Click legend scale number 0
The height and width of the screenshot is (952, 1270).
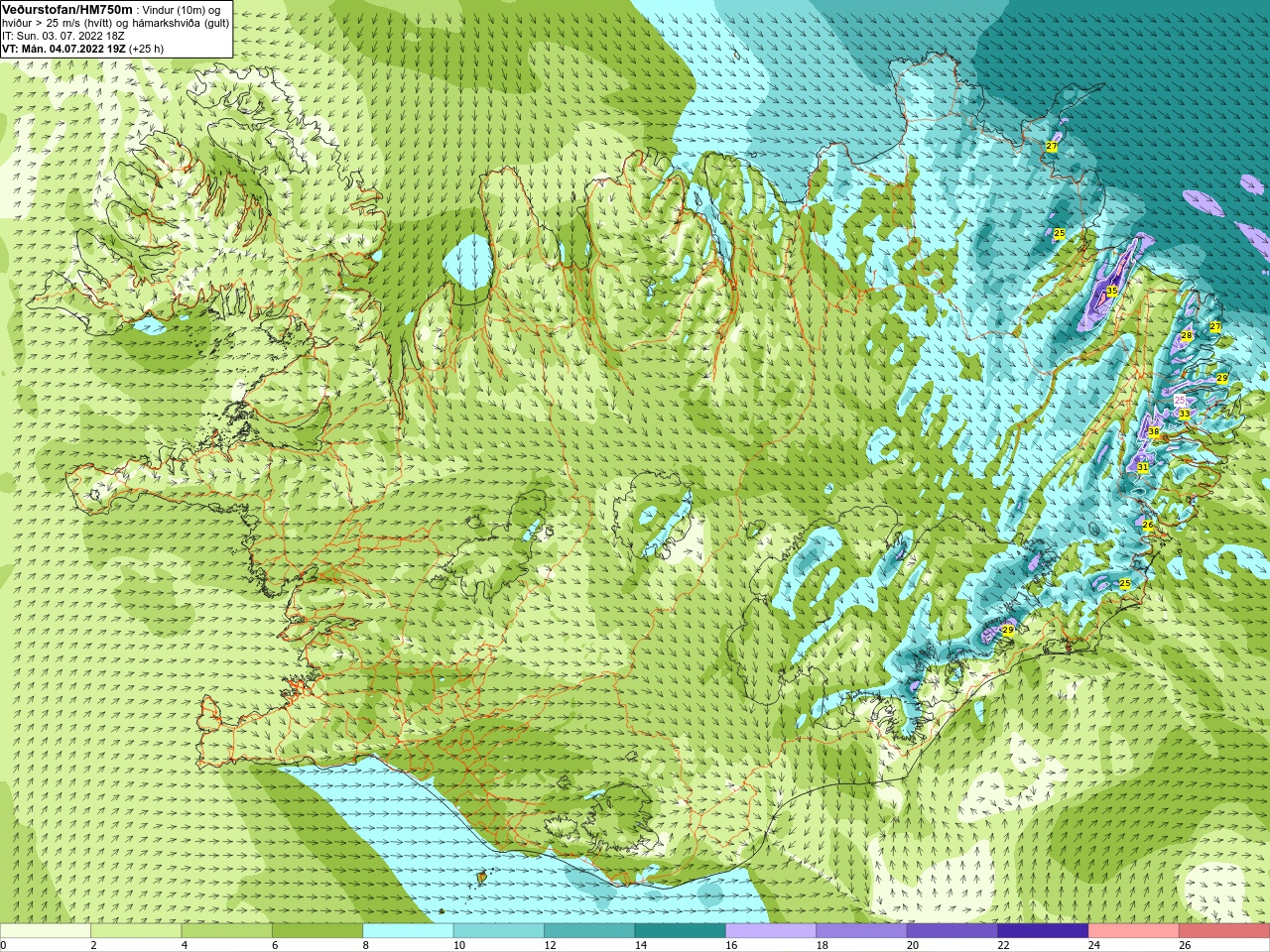(3, 946)
